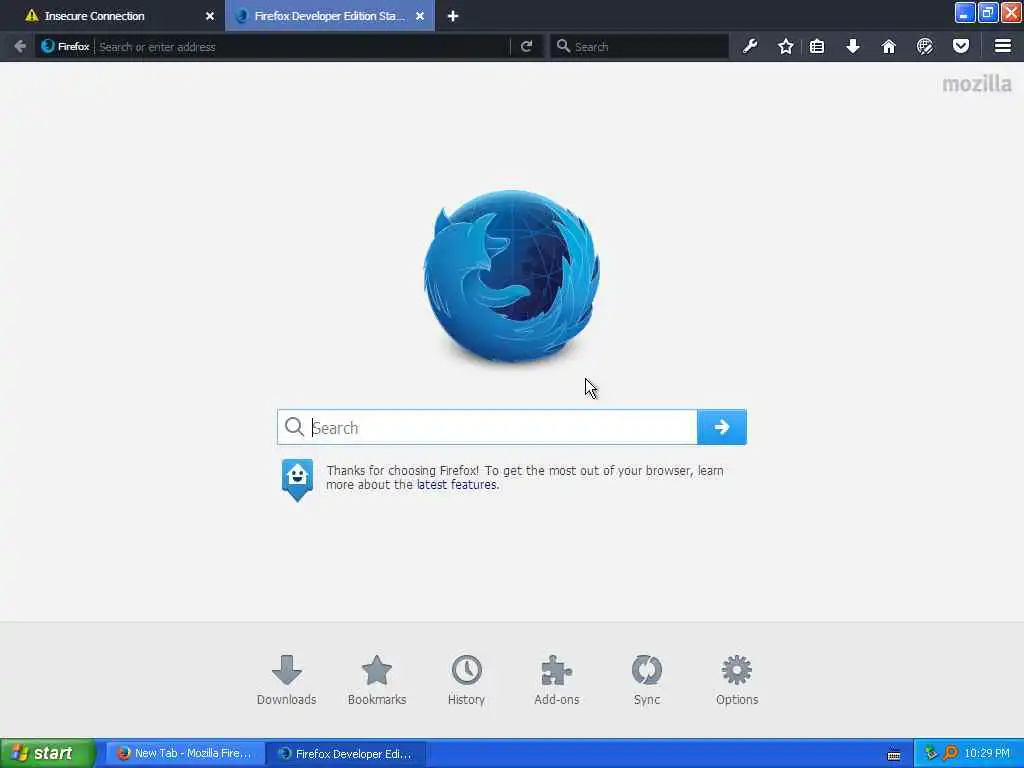Save page to Pocket icon
The height and width of the screenshot is (768, 1024).
coord(961,46)
